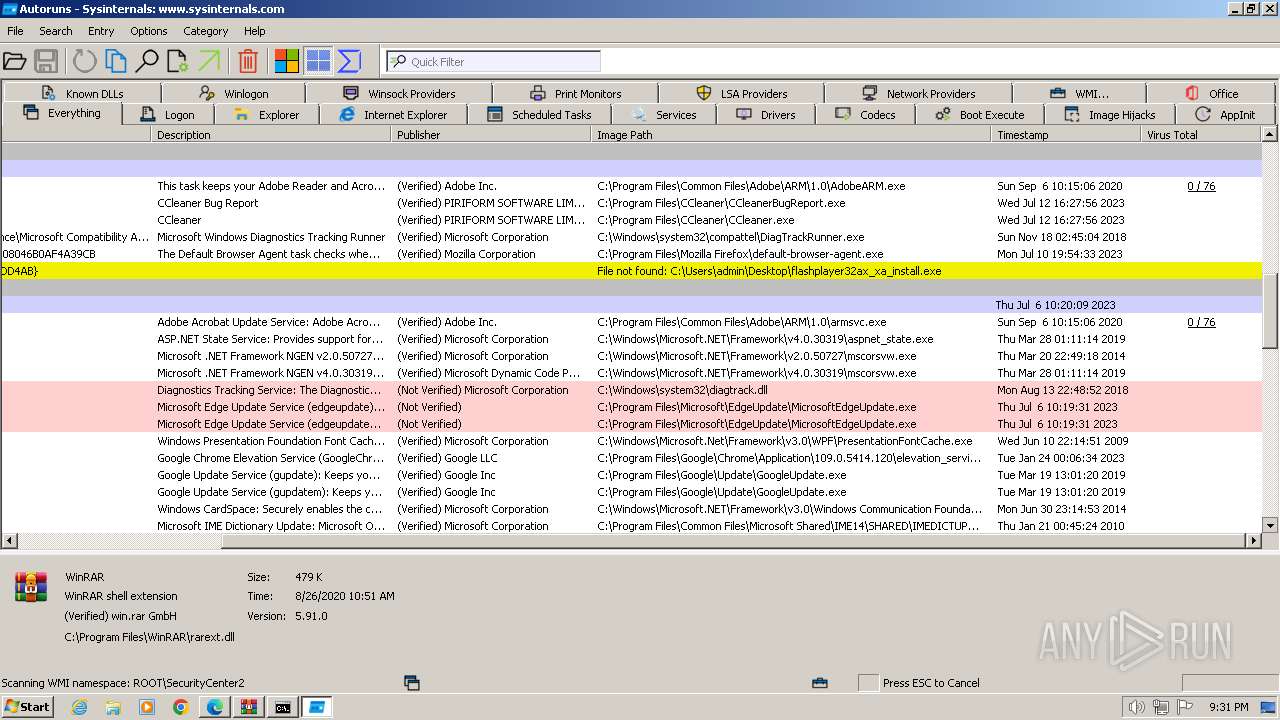Open the Options menu
1280x720 pixels.
point(149,31)
